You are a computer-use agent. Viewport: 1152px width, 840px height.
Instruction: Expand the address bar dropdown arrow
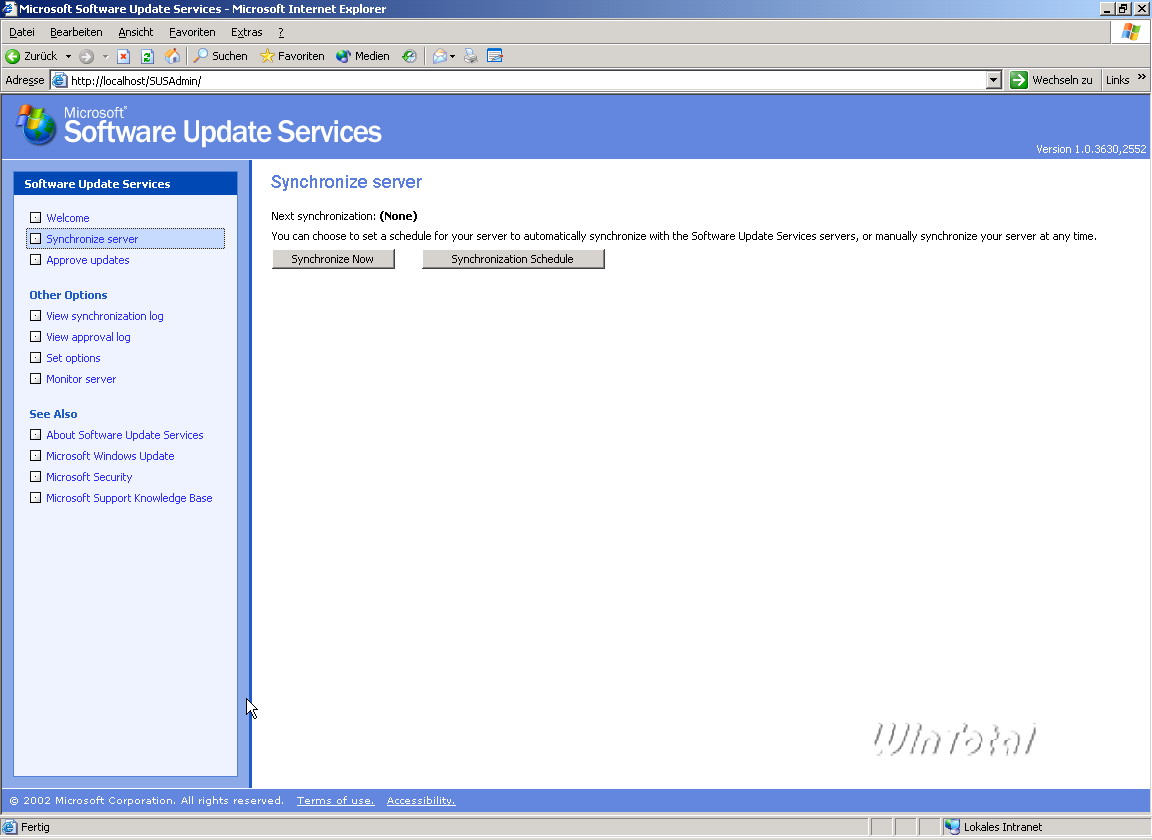[x=994, y=80]
